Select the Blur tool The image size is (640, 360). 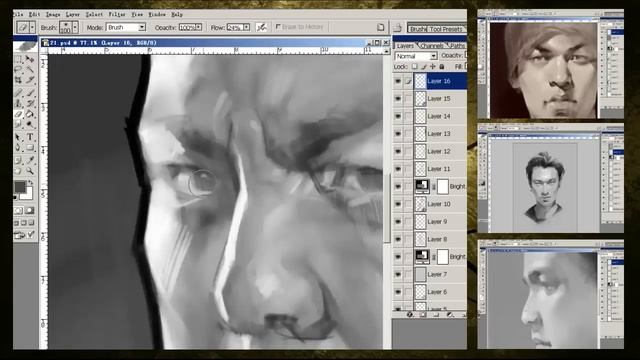pyautogui.click(x=18, y=124)
